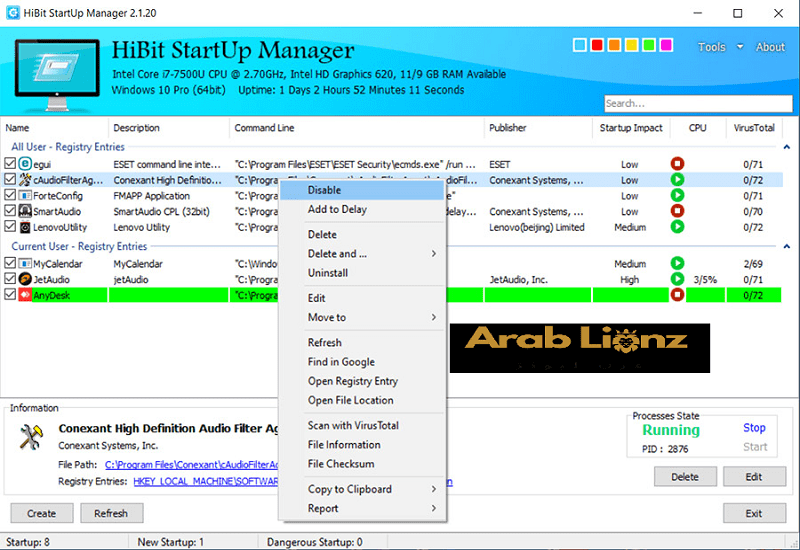Expand the Report submenu
Image resolution: width=800 pixels, height=550 pixels.
pos(433,508)
